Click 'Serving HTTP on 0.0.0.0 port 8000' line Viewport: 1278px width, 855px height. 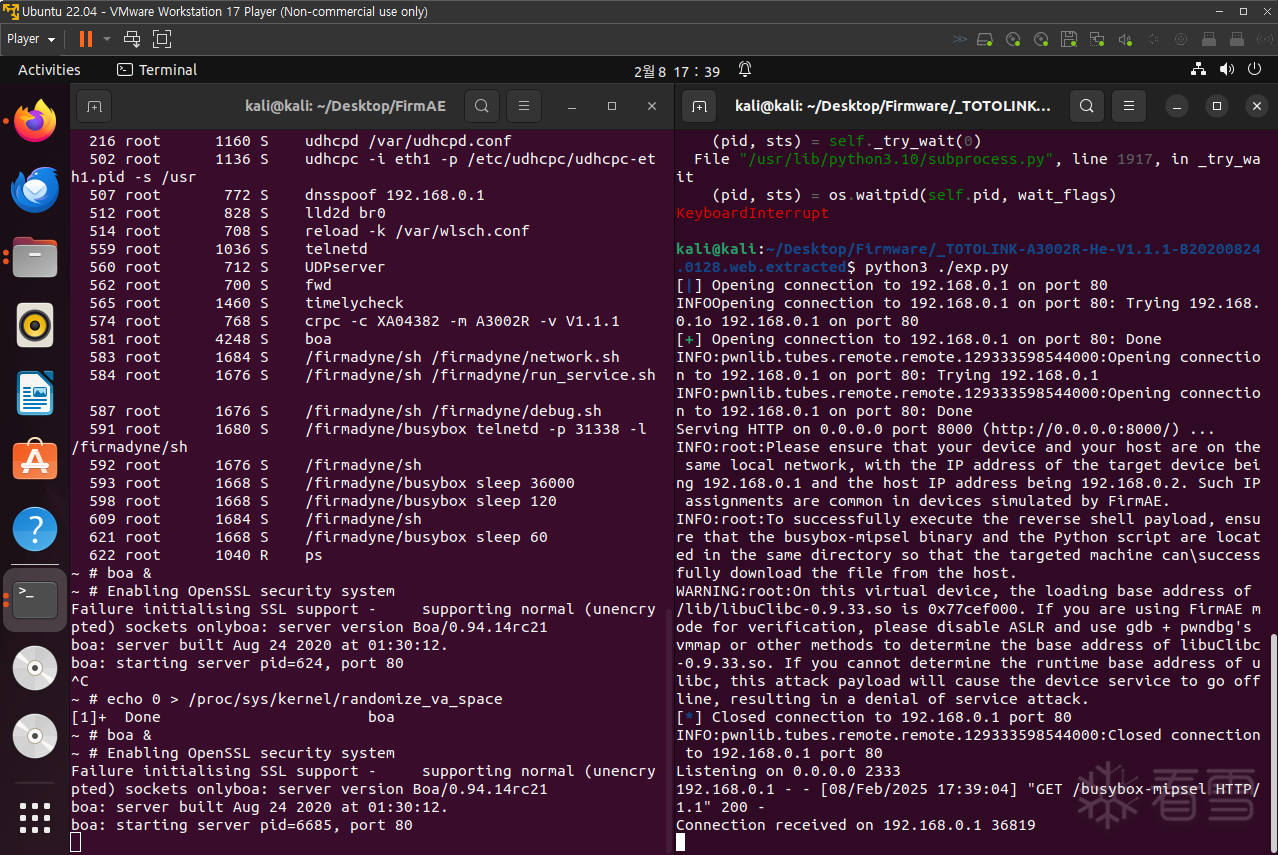[x=945, y=429]
